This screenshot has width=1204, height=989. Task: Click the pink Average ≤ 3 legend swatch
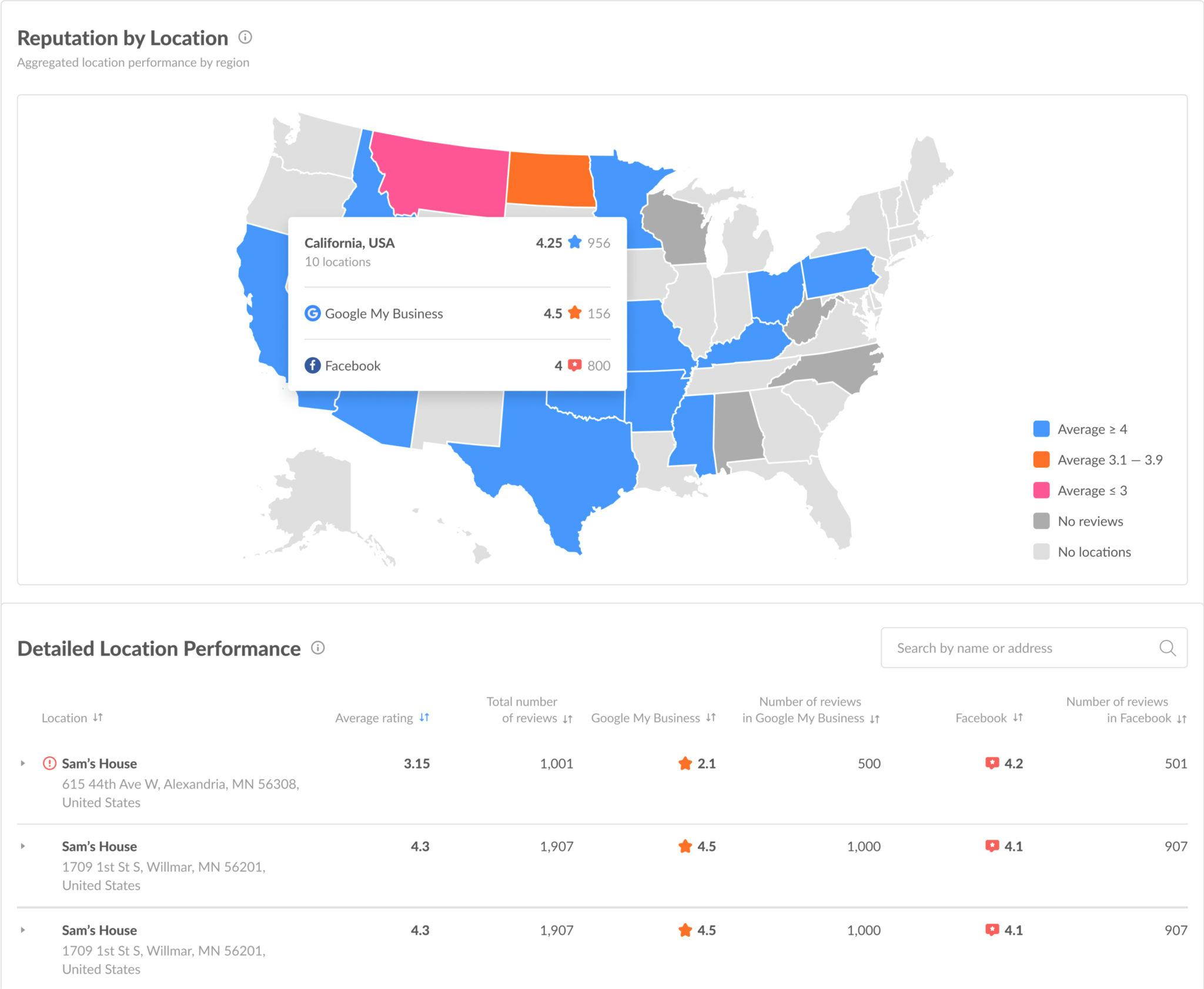[1041, 490]
